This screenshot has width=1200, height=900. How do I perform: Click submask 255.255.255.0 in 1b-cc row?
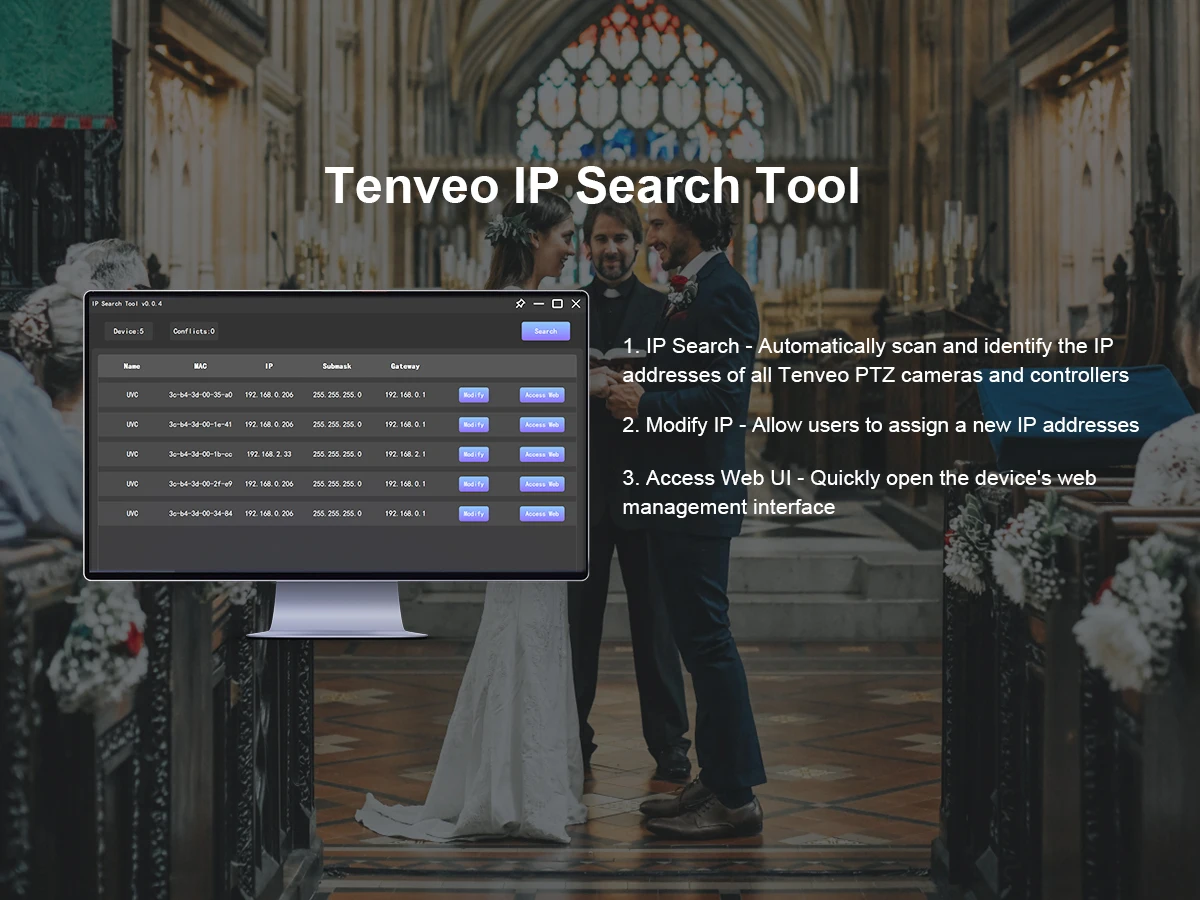click(337, 454)
